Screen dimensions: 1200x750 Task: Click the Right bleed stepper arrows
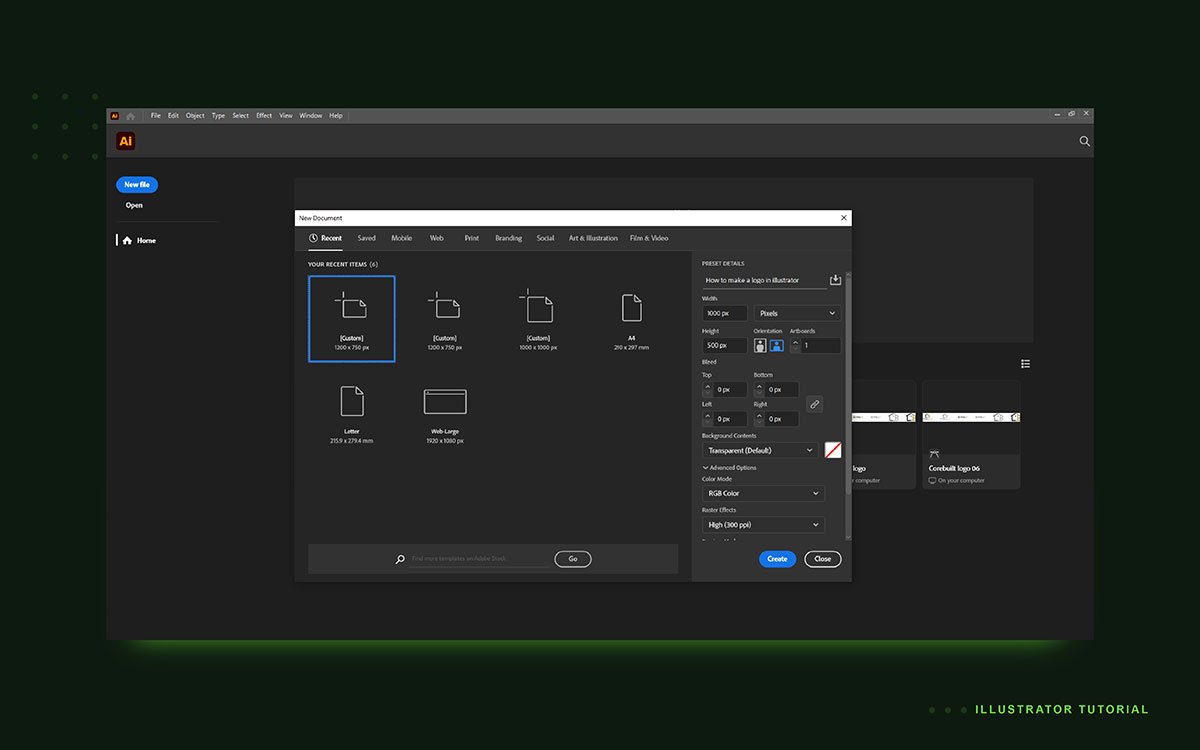760,418
